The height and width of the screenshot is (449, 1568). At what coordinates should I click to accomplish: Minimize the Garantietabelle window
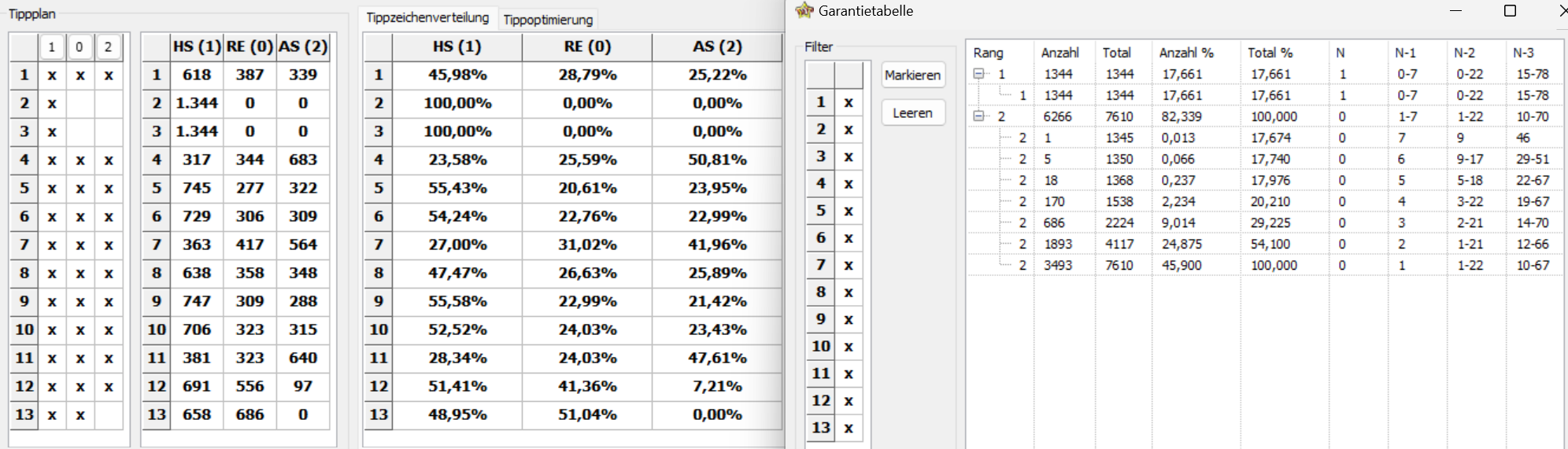point(1455,11)
